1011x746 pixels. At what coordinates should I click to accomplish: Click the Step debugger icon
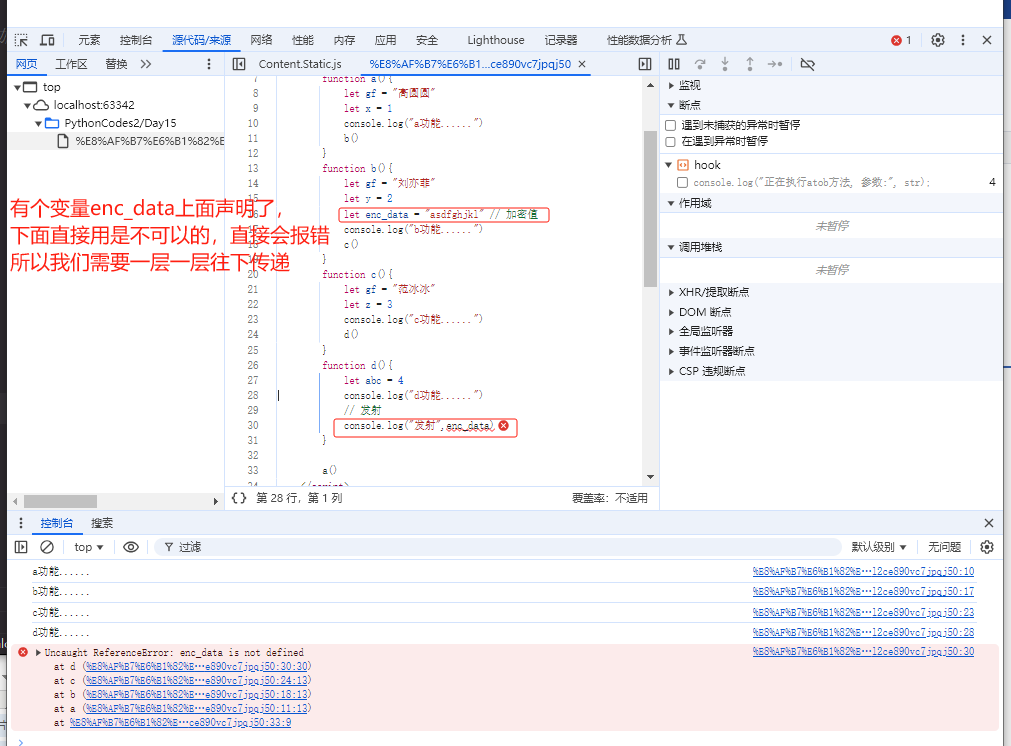(774, 64)
